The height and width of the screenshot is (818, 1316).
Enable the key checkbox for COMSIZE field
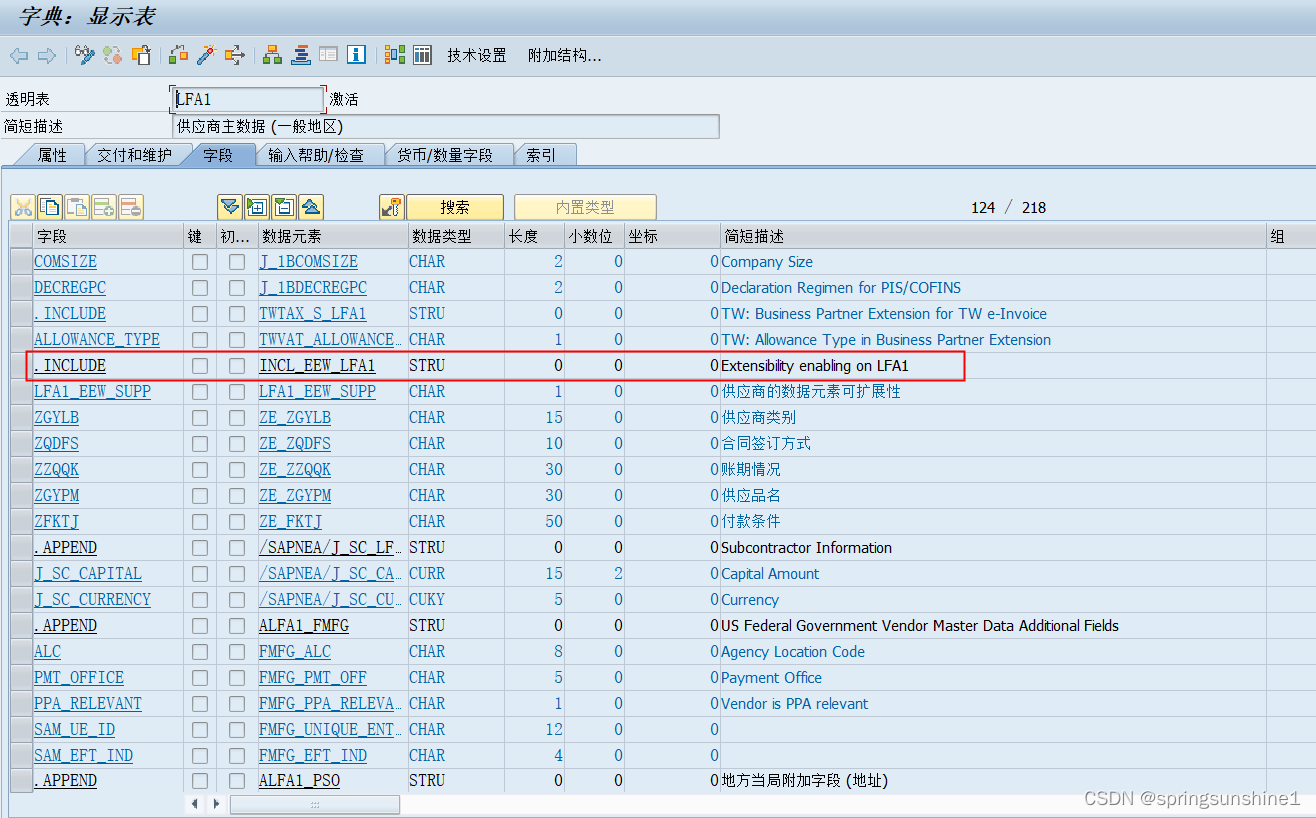(x=199, y=261)
